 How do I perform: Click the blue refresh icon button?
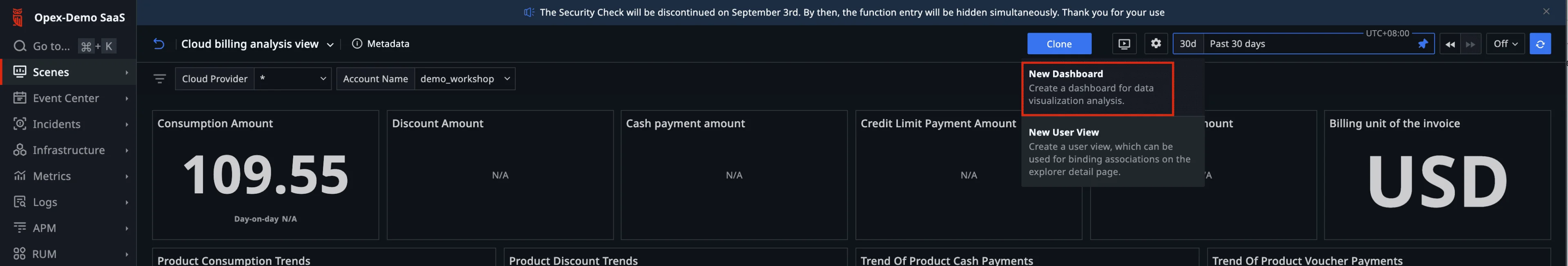(1539, 44)
